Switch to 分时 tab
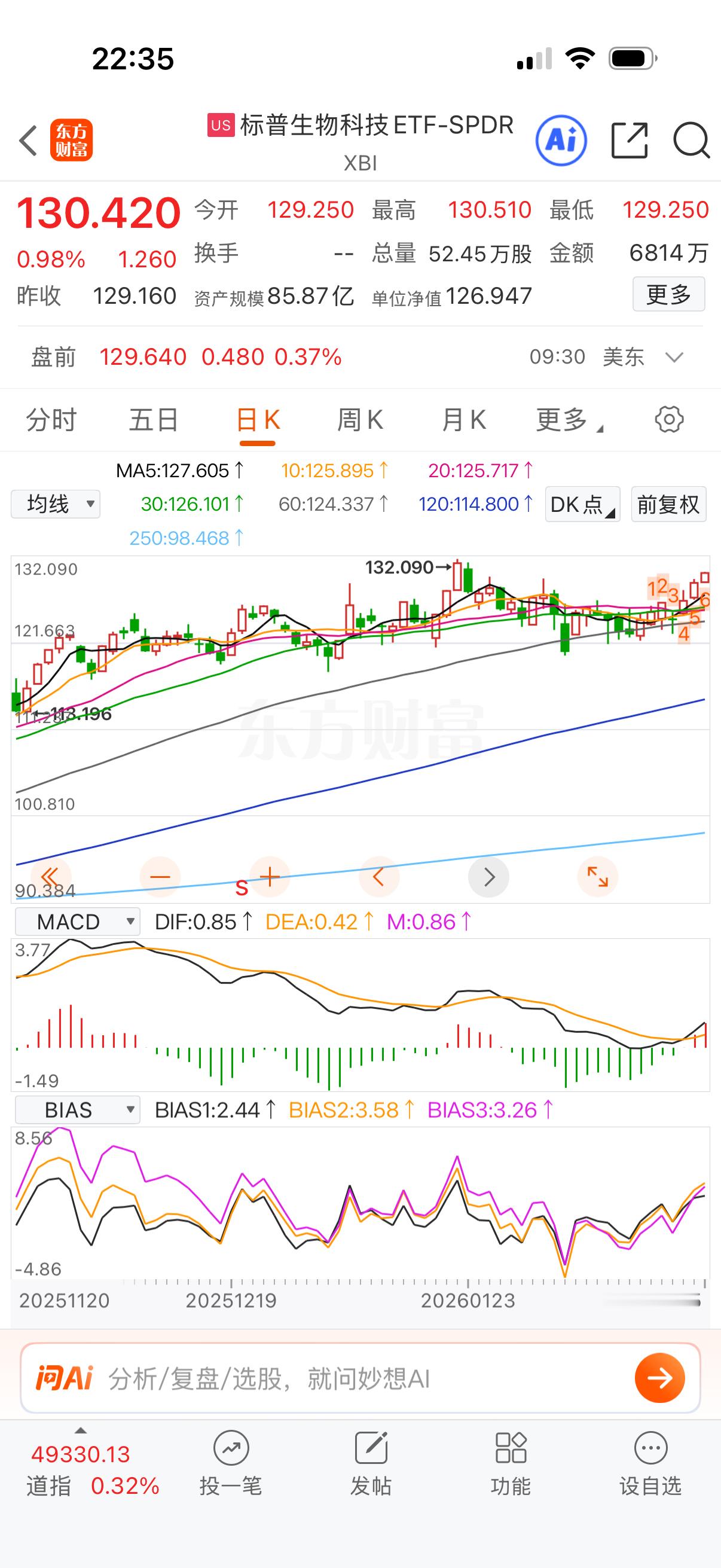Image resolution: width=721 pixels, height=1568 pixels. pos(51,420)
